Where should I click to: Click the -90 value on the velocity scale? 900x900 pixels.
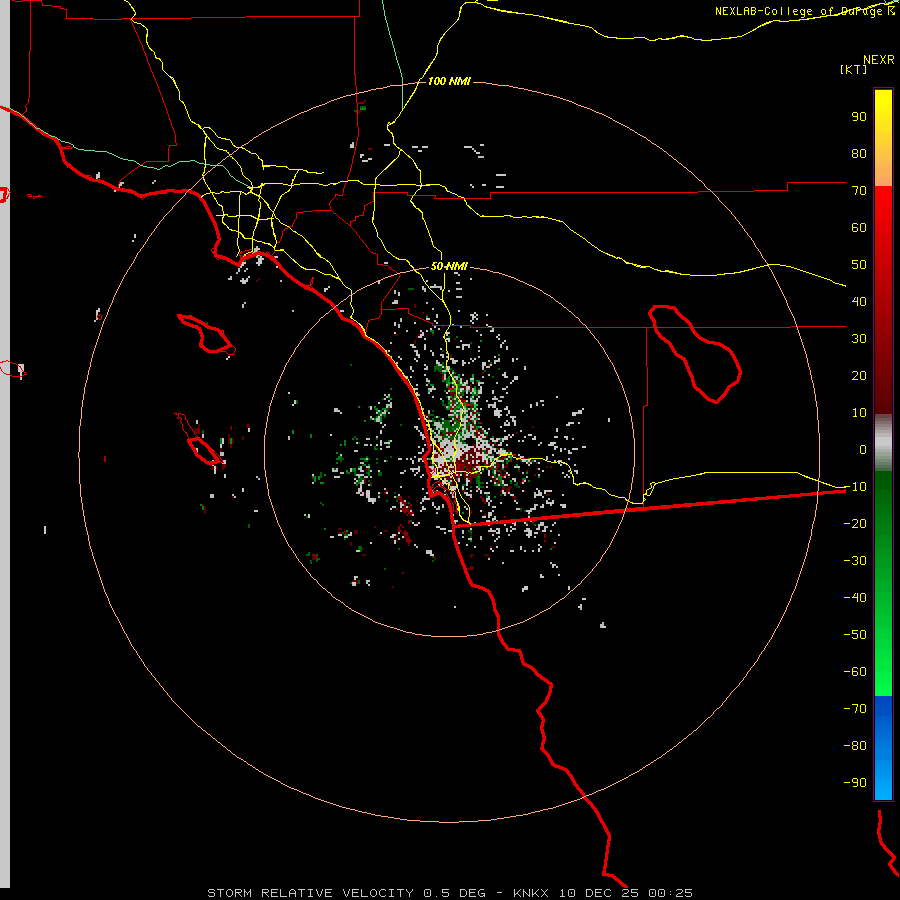[855, 783]
